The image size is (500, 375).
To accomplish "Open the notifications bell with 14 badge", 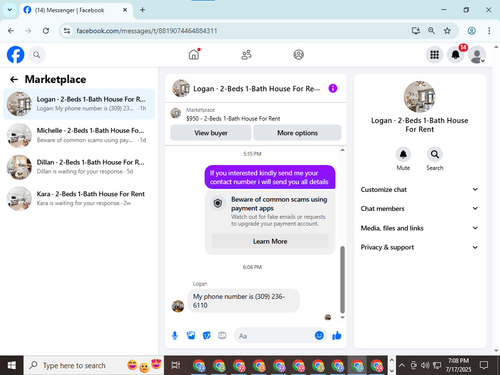I will (x=456, y=55).
